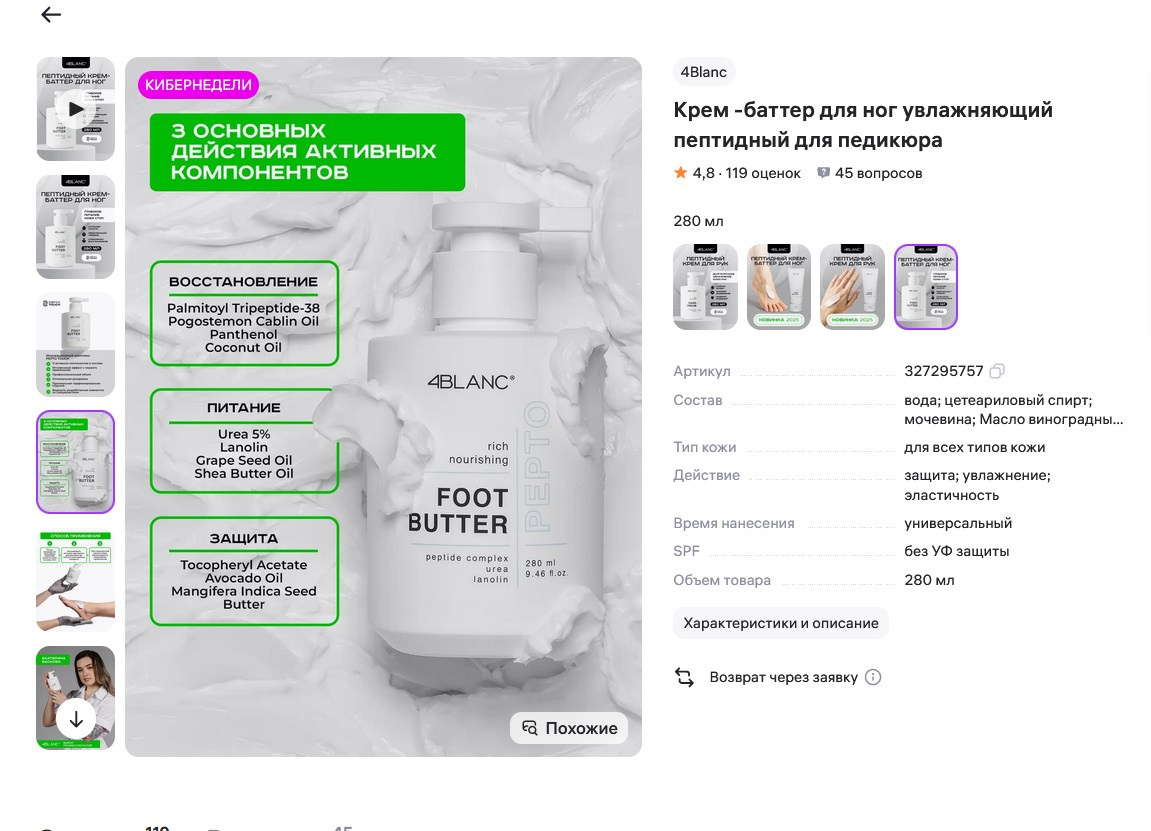Open the 45 вопросов link
Screen dimensions: 1151x831
pos(878,173)
